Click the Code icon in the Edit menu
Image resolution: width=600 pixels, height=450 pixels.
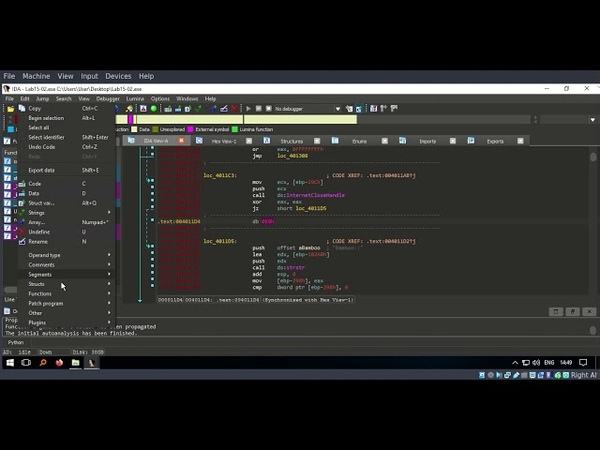click(x=22, y=184)
